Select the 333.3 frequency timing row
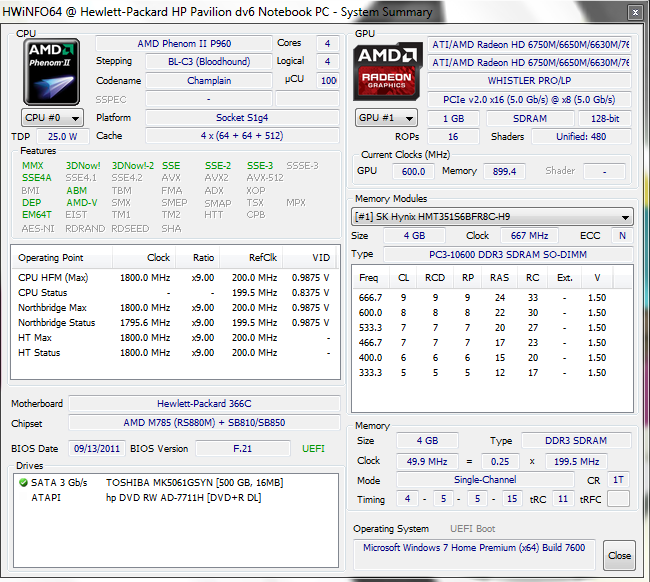The image size is (650, 582). [492, 372]
